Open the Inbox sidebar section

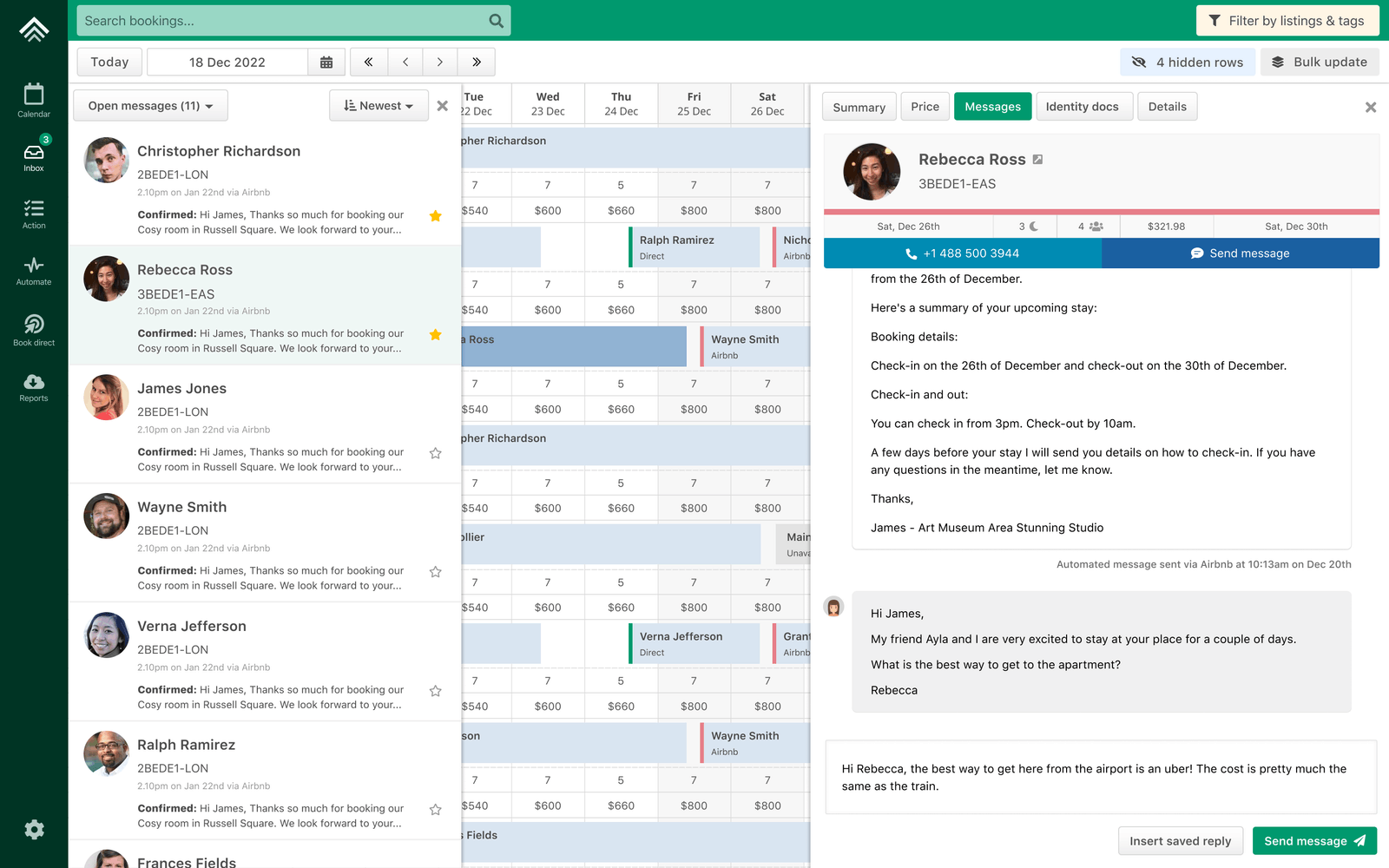(x=34, y=156)
